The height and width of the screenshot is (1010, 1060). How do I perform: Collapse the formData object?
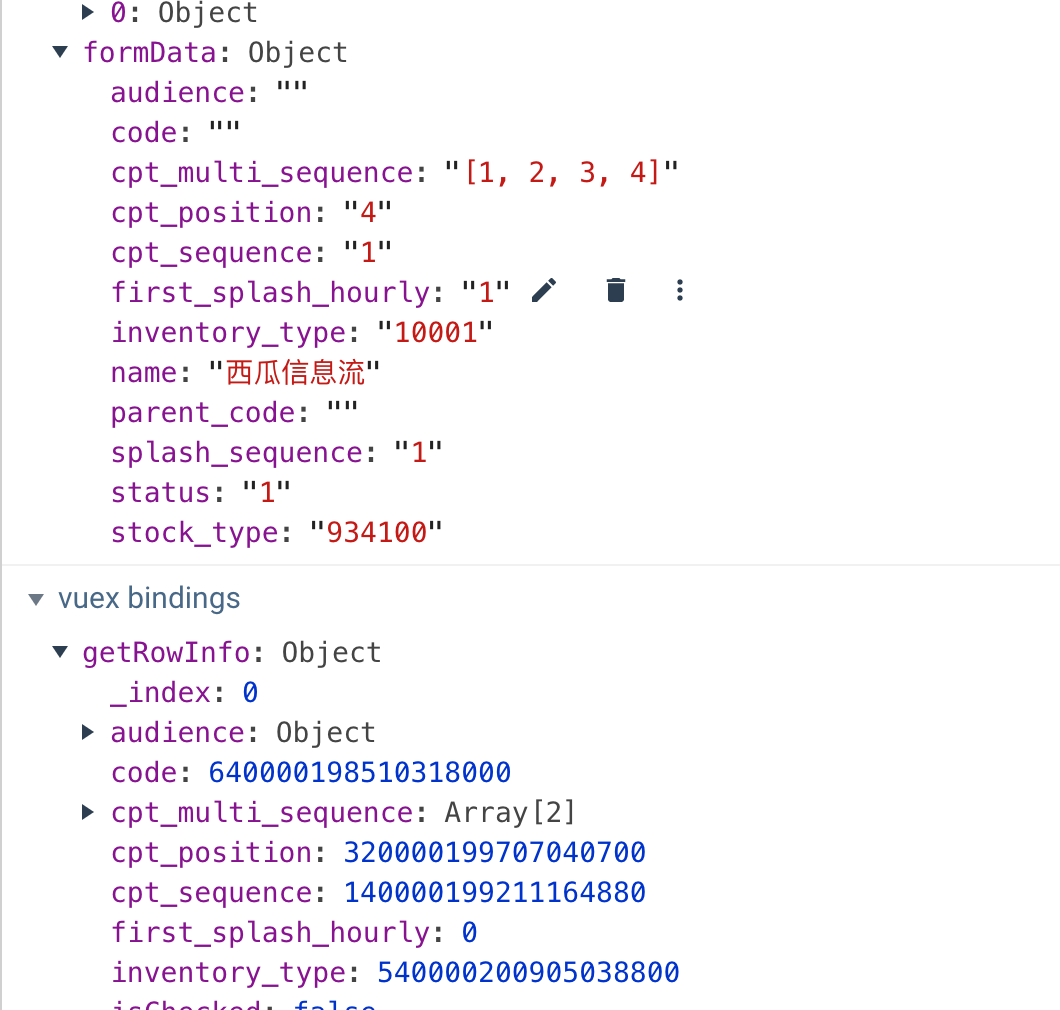(x=61, y=52)
